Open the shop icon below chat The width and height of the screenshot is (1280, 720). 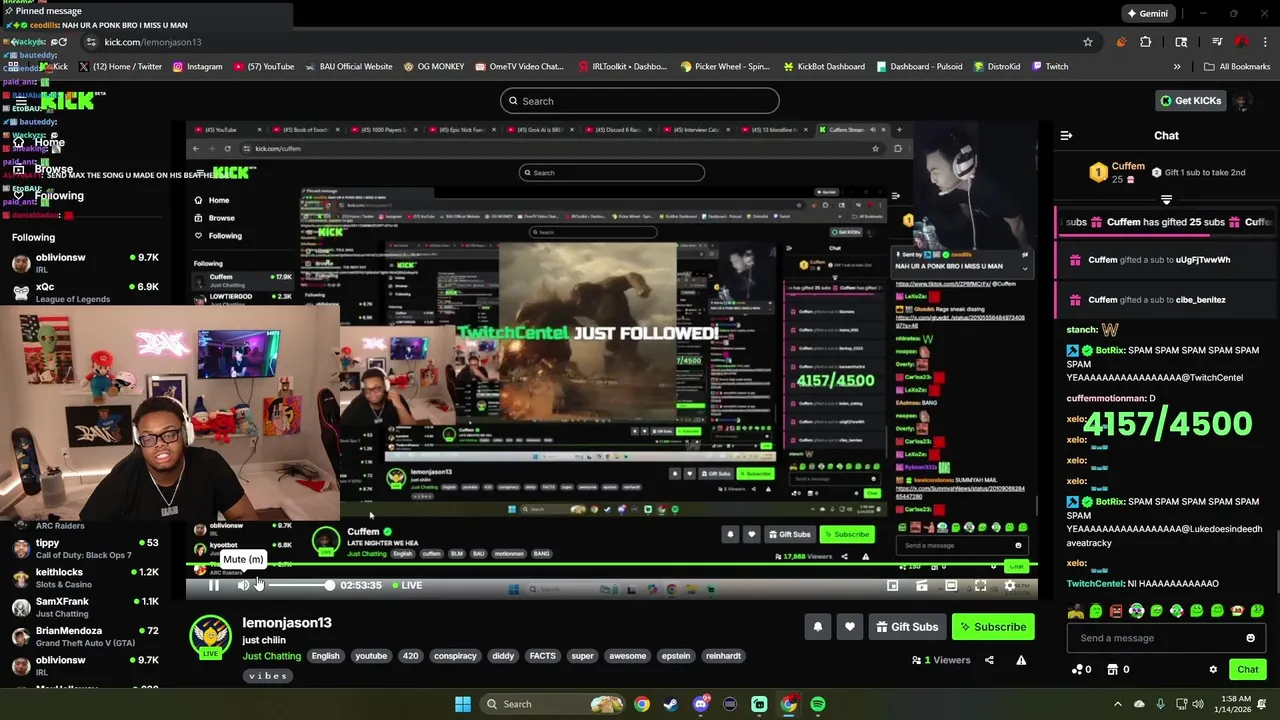click(x=1112, y=670)
